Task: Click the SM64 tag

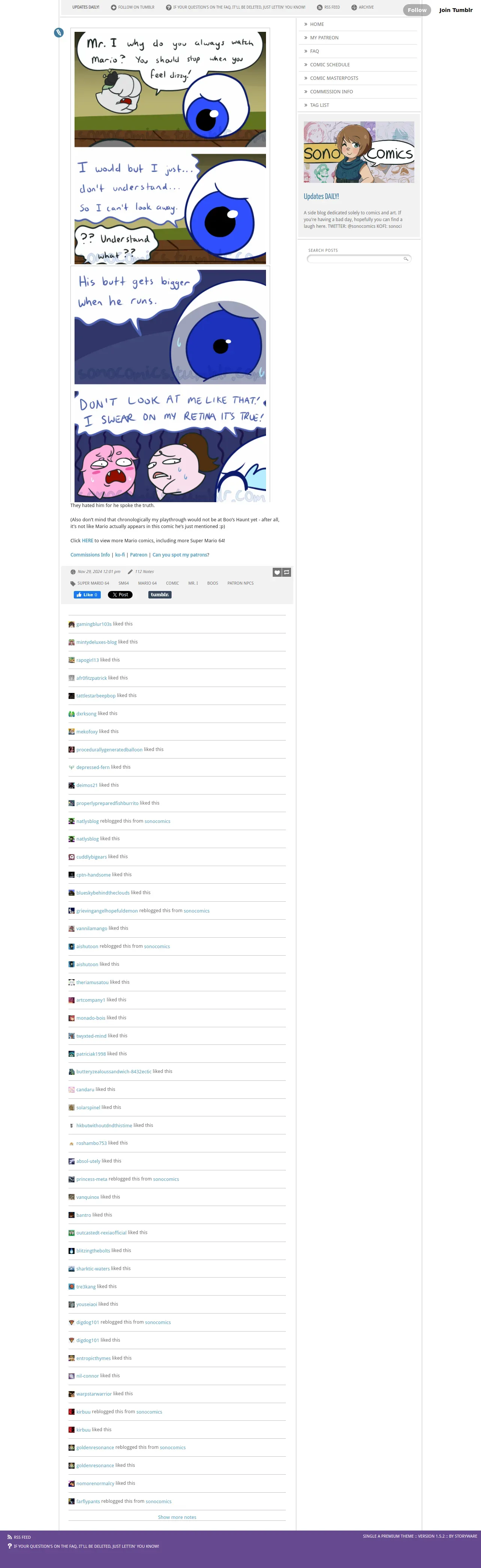Action: (x=124, y=583)
